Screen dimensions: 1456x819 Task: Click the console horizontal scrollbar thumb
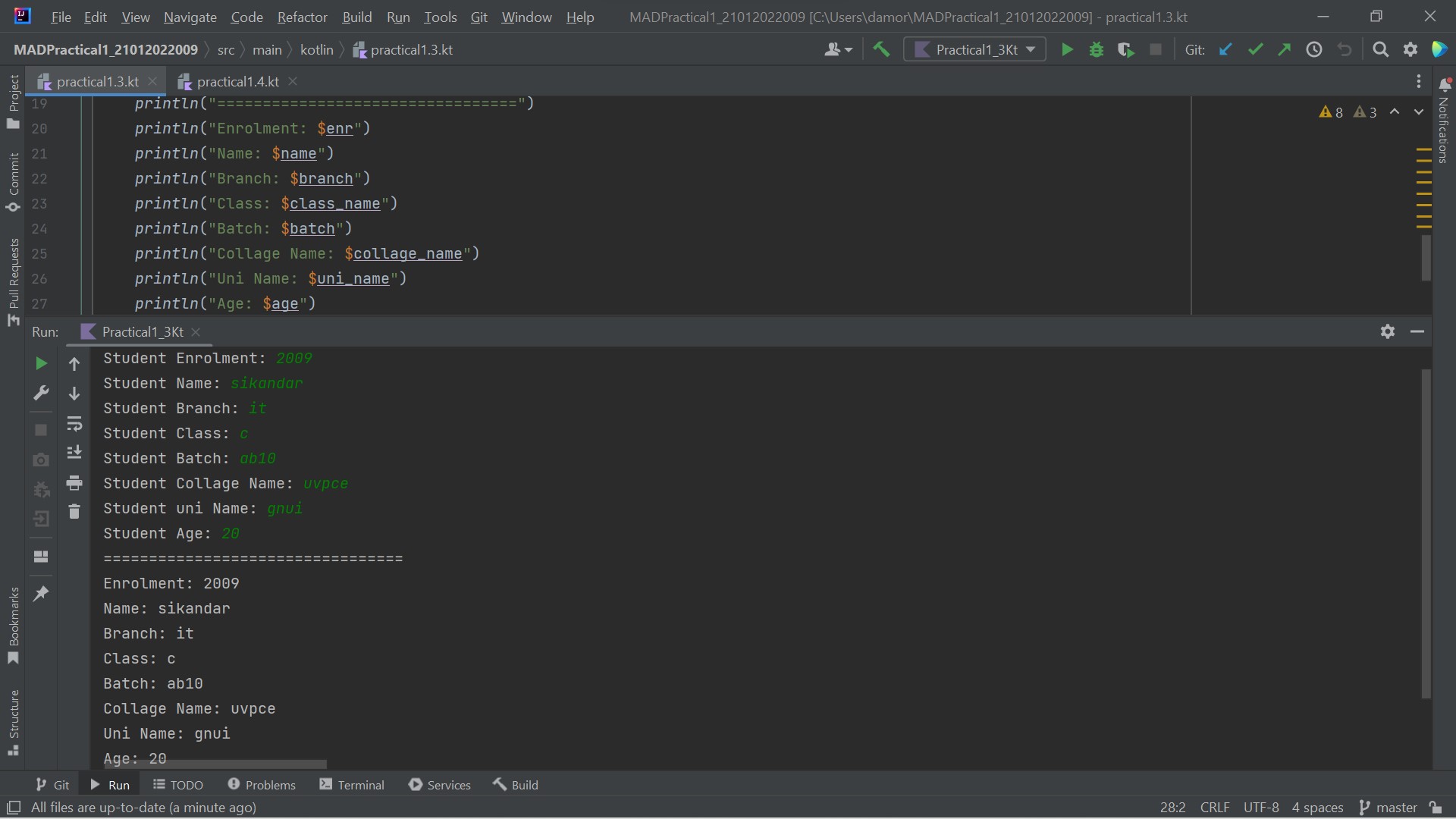coord(215,764)
